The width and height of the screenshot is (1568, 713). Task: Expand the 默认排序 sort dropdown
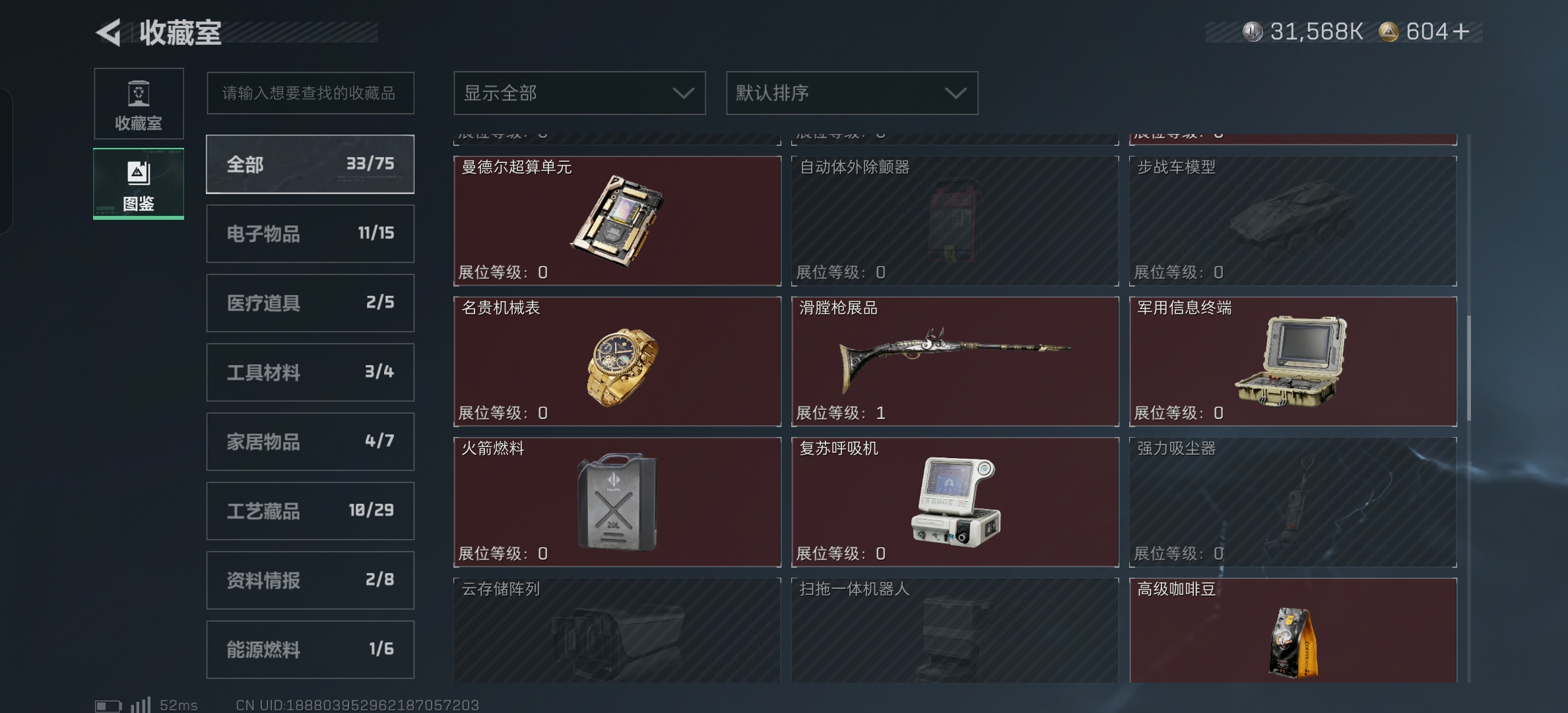pos(852,93)
